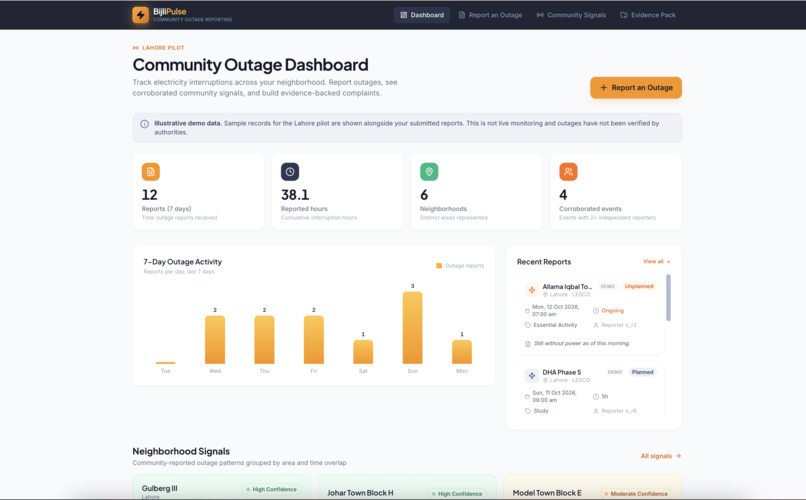Click the Wednesday bar in the chart
The width and height of the screenshot is (806, 500).
pos(215,340)
